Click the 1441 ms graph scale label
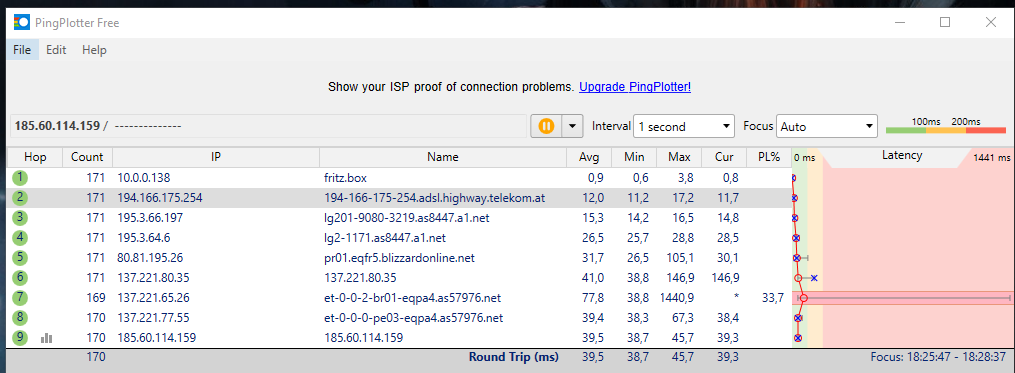The image size is (1015, 373). pyautogui.click(x=991, y=157)
